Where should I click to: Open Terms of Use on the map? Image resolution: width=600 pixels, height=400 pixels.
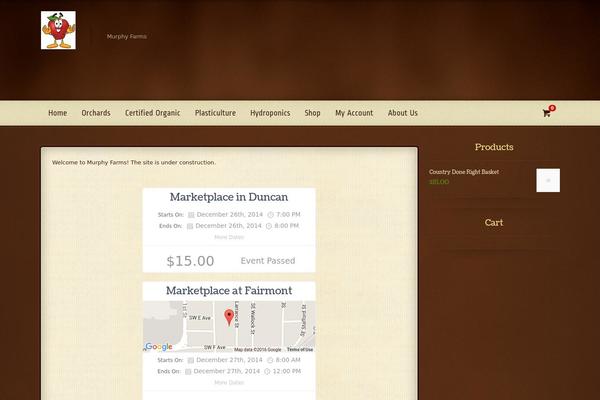[x=300, y=349]
